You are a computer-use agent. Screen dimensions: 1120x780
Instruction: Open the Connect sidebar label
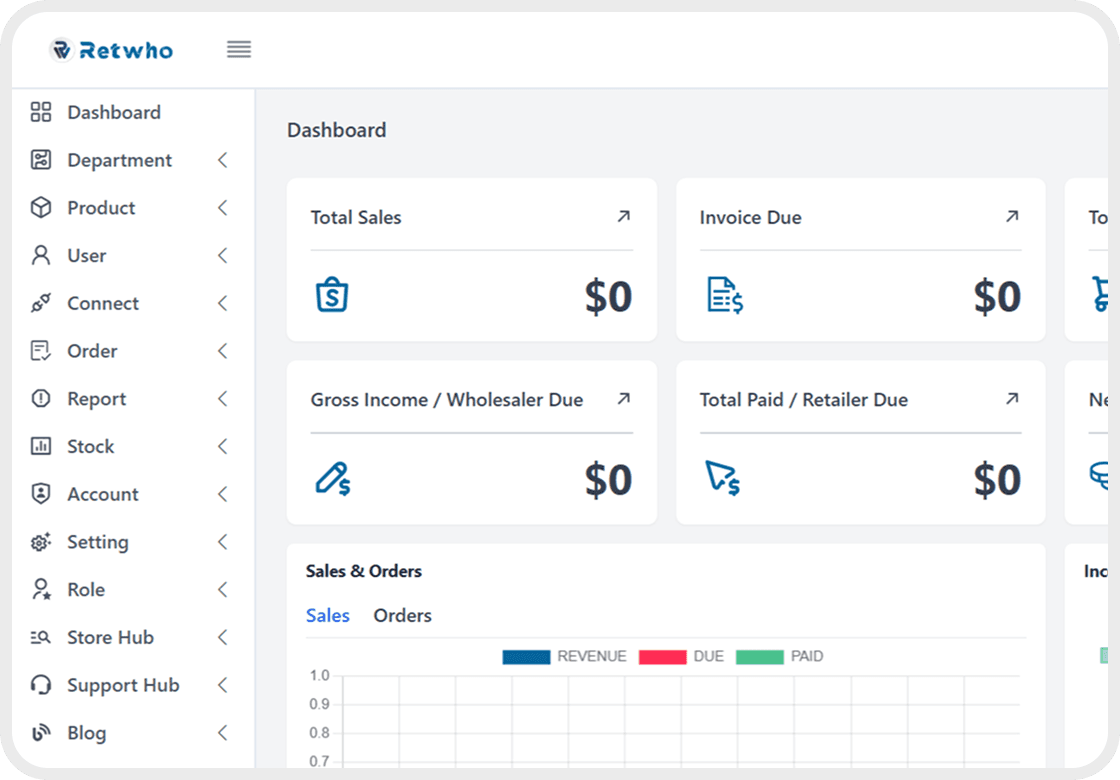pos(103,303)
